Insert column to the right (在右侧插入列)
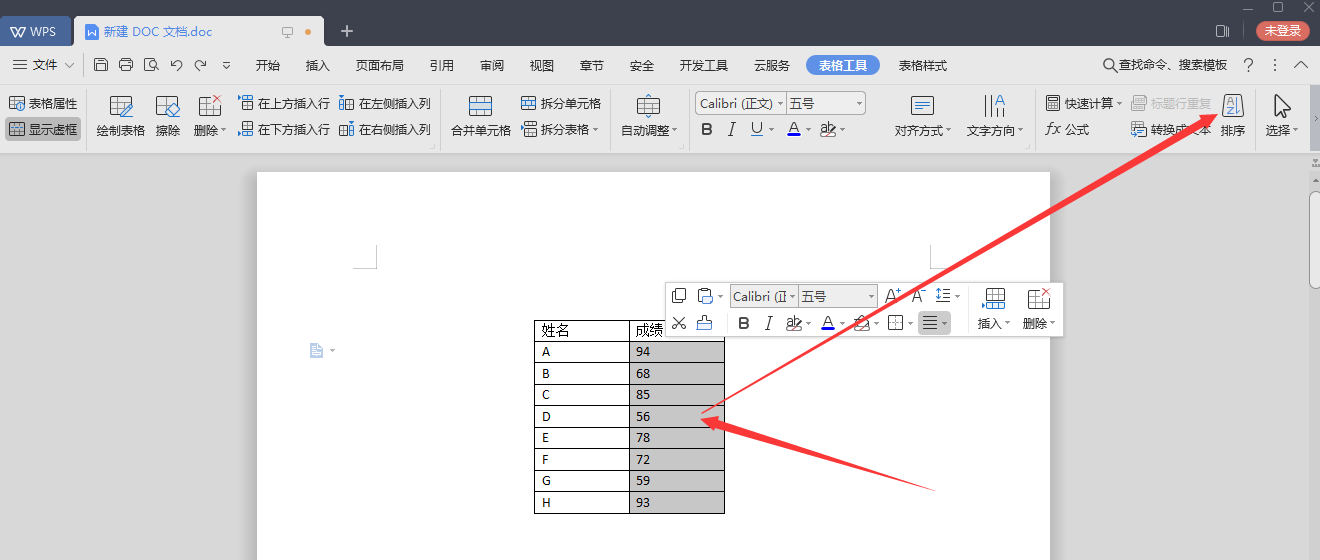Viewport: 1320px width, 560px height. pos(385,130)
